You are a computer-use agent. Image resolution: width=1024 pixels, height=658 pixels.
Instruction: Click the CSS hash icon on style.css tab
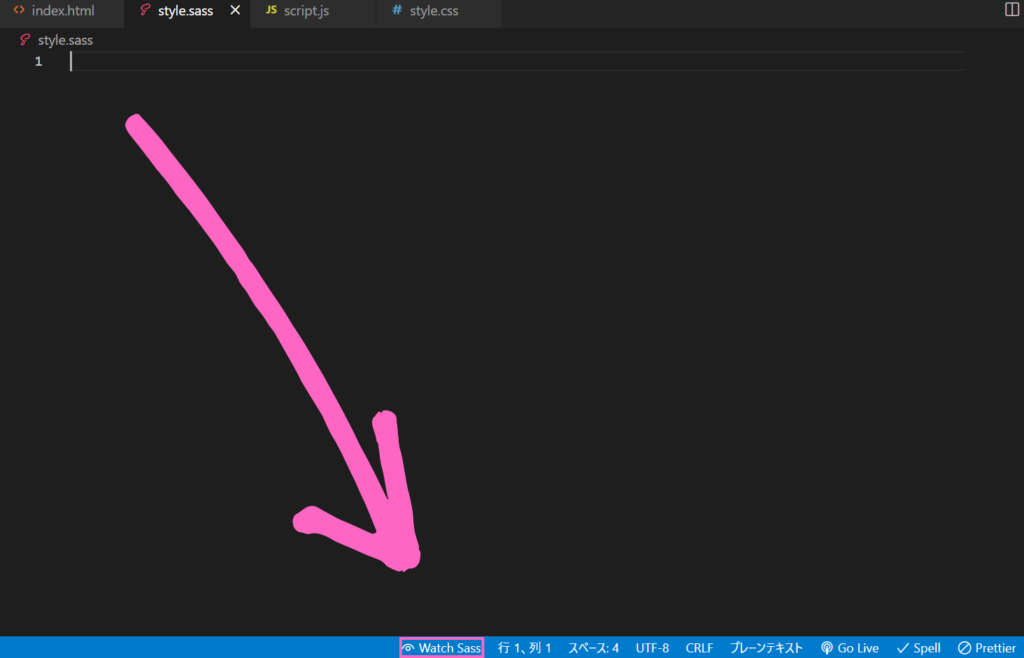(397, 11)
